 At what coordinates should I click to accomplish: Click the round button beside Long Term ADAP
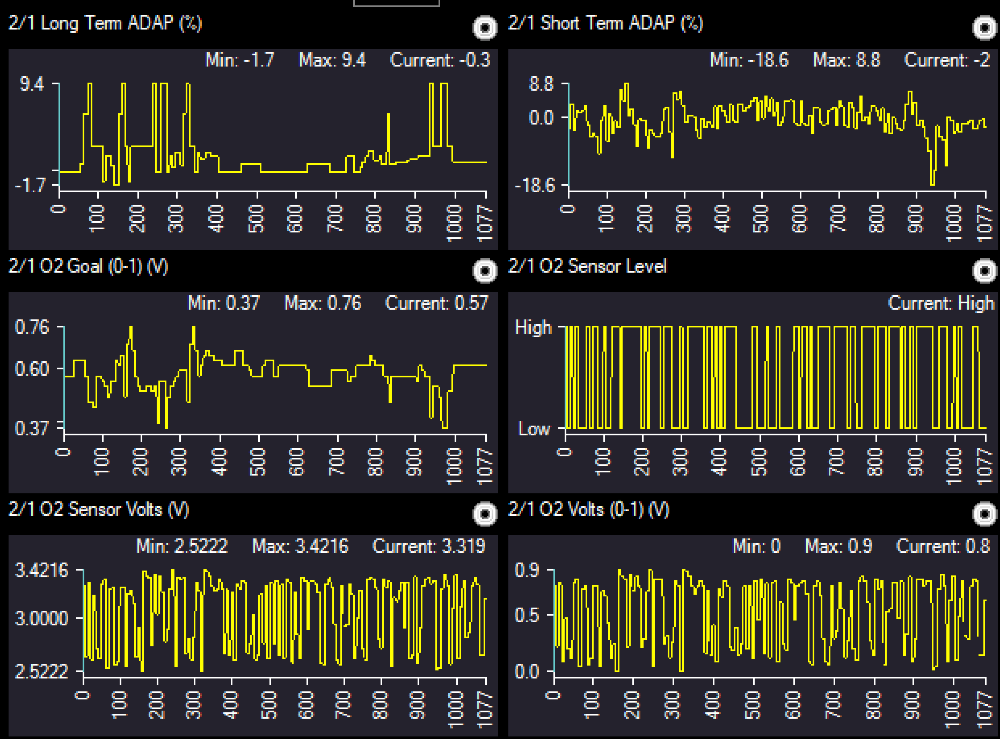(x=484, y=27)
